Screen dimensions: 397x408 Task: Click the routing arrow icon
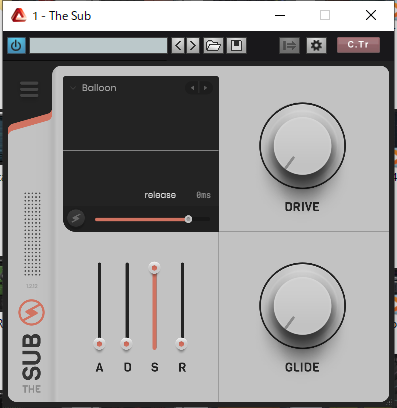(289, 46)
